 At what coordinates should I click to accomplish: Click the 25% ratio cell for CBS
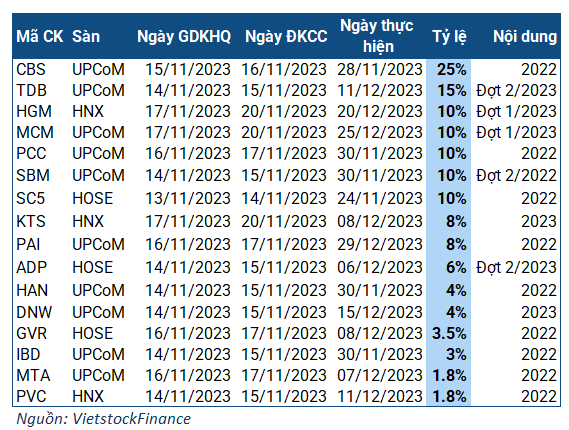point(451,69)
